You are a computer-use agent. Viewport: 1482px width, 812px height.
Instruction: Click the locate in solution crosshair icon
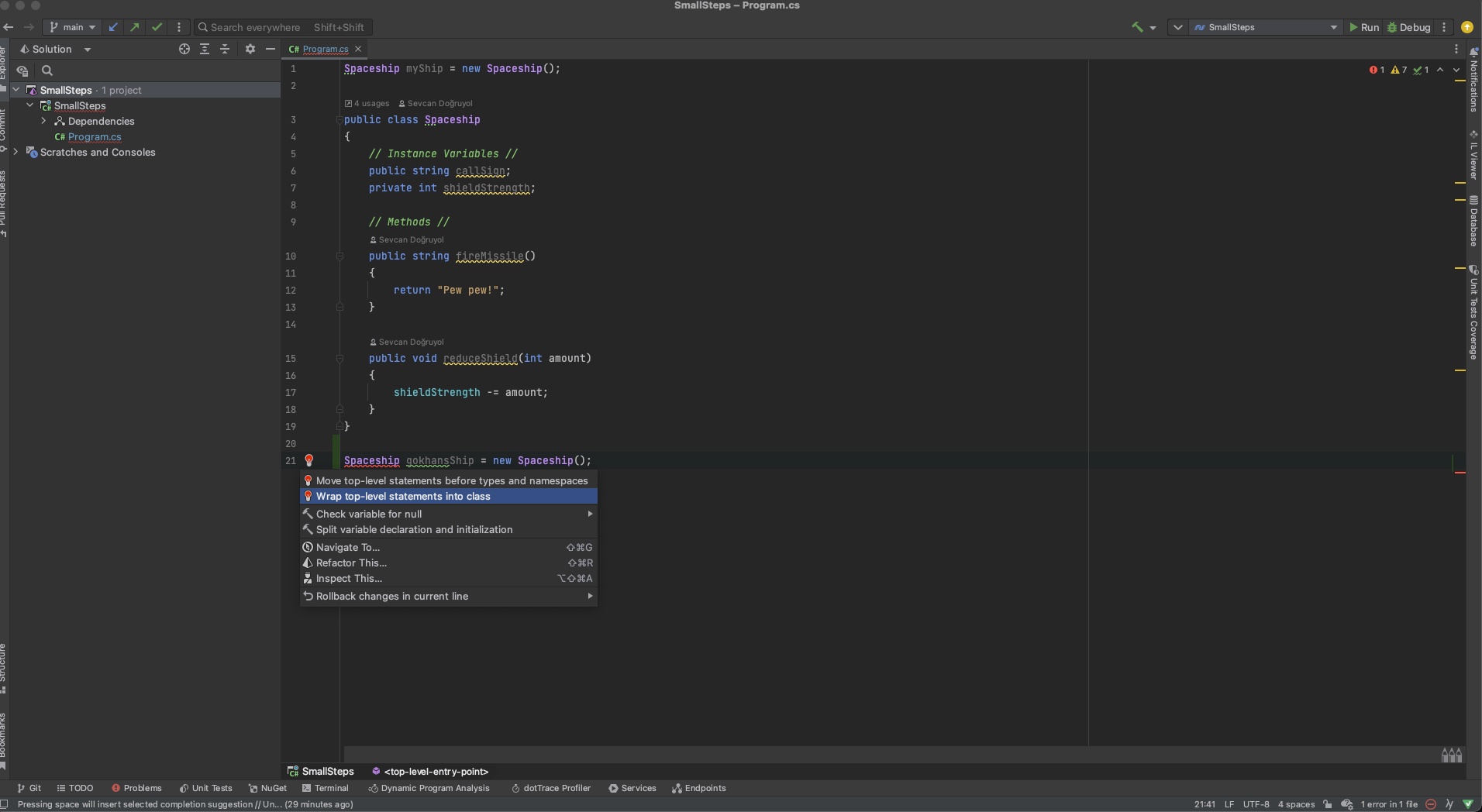[184, 49]
